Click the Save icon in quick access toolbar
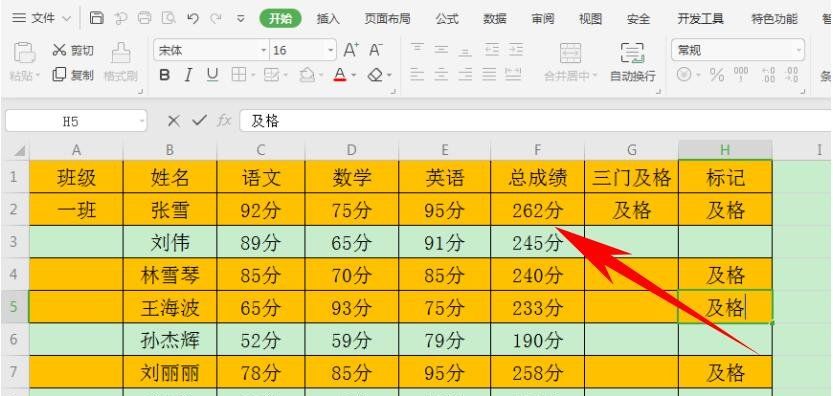The width and height of the screenshot is (833, 396). pyautogui.click(x=97, y=18)
